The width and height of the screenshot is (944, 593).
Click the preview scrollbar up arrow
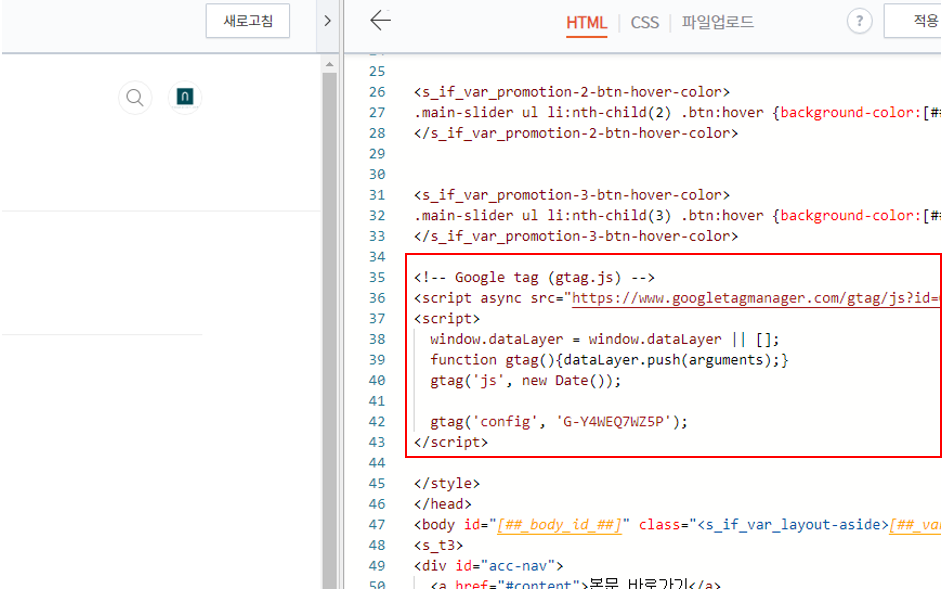pos(329,64)
